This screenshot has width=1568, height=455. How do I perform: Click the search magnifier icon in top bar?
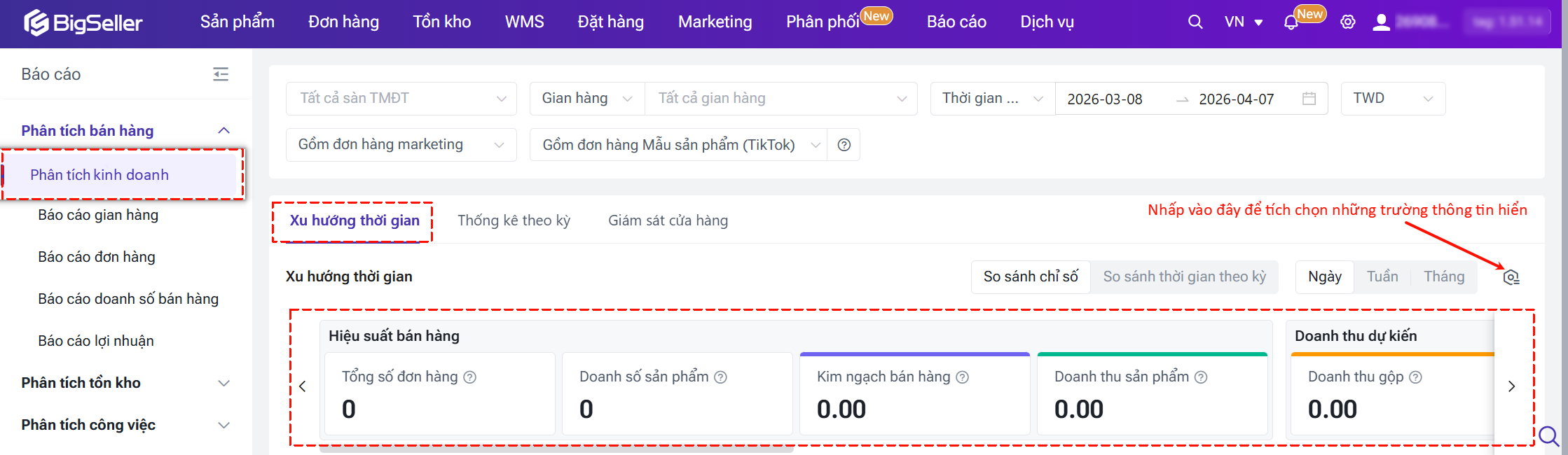pos(1195,22)
